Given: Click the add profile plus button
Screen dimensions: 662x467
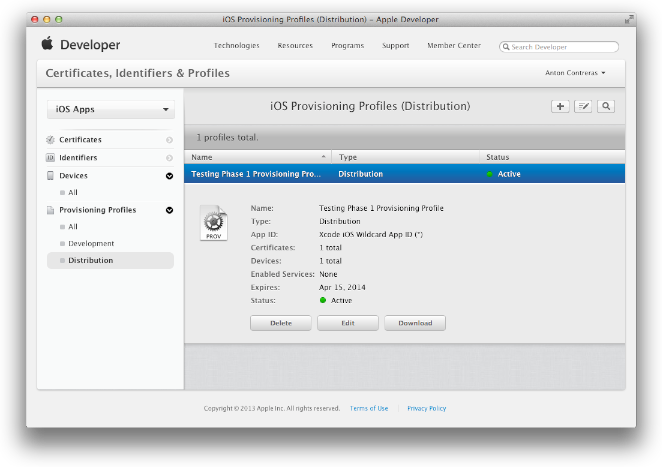Looking at the screenshot, I should coord(560,106).
